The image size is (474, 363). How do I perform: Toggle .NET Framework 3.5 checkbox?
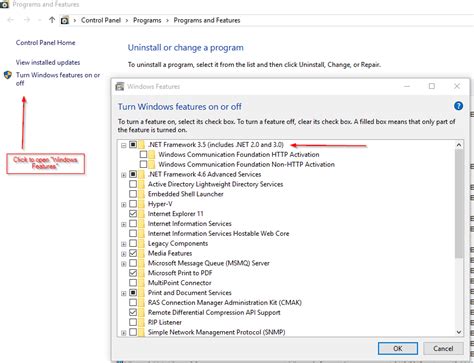pos(133,145)
